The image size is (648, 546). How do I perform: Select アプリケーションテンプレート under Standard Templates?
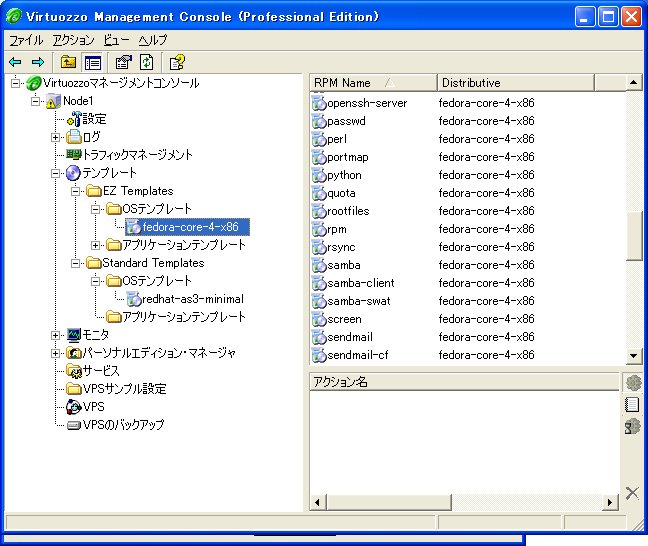point(184,317)
